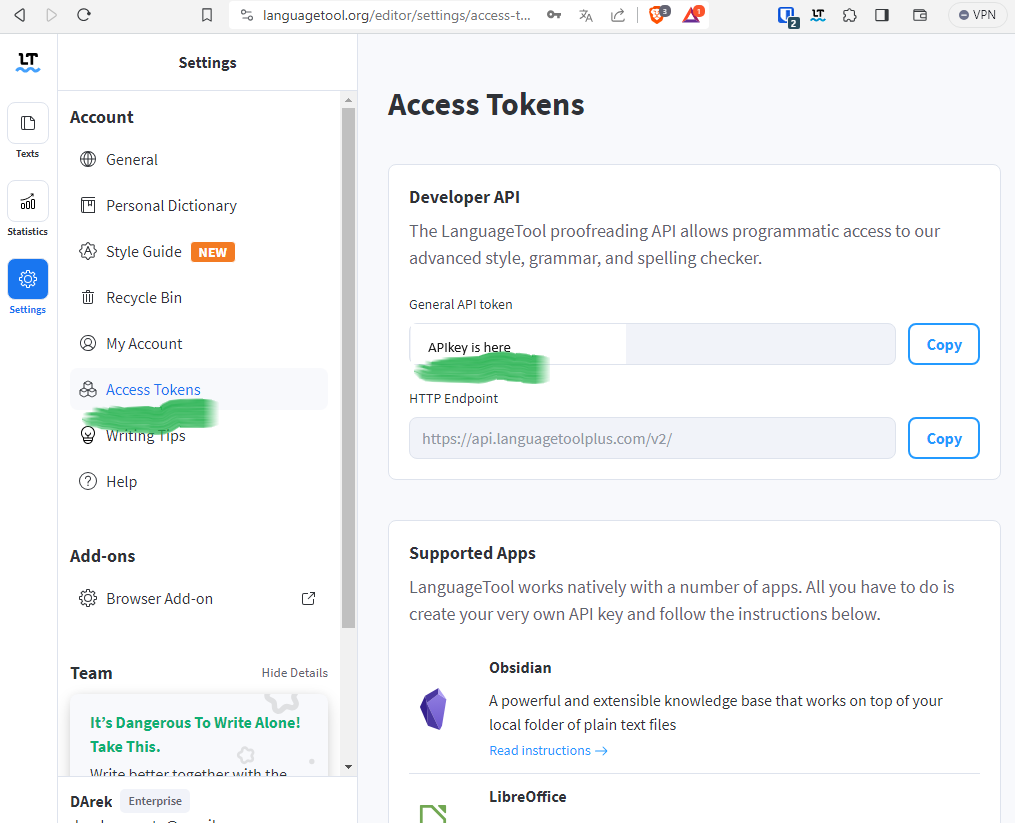Click the browser address bar URL

(x=396, y=15)
